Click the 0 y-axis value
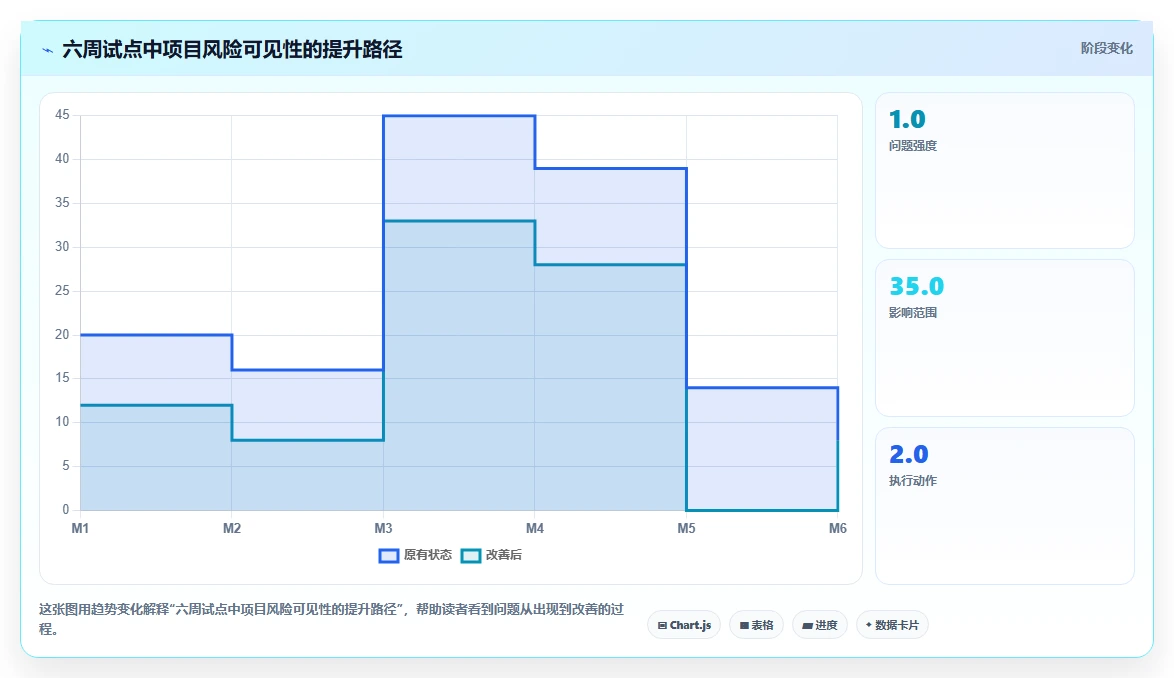The image size is (1174, 678). click(66, 510)
